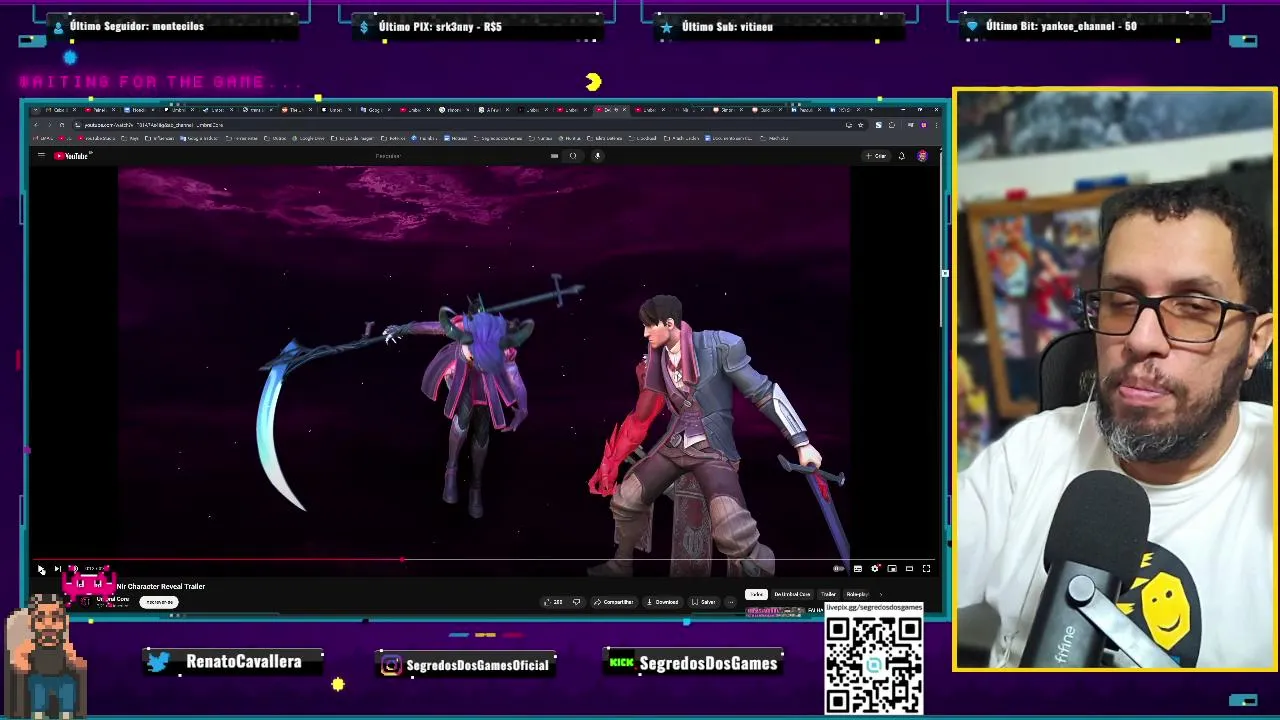This screenshot has height=720, width=1280.
Task: Click the Kick label SegredosDosGames
Action: tap(708, 664)
